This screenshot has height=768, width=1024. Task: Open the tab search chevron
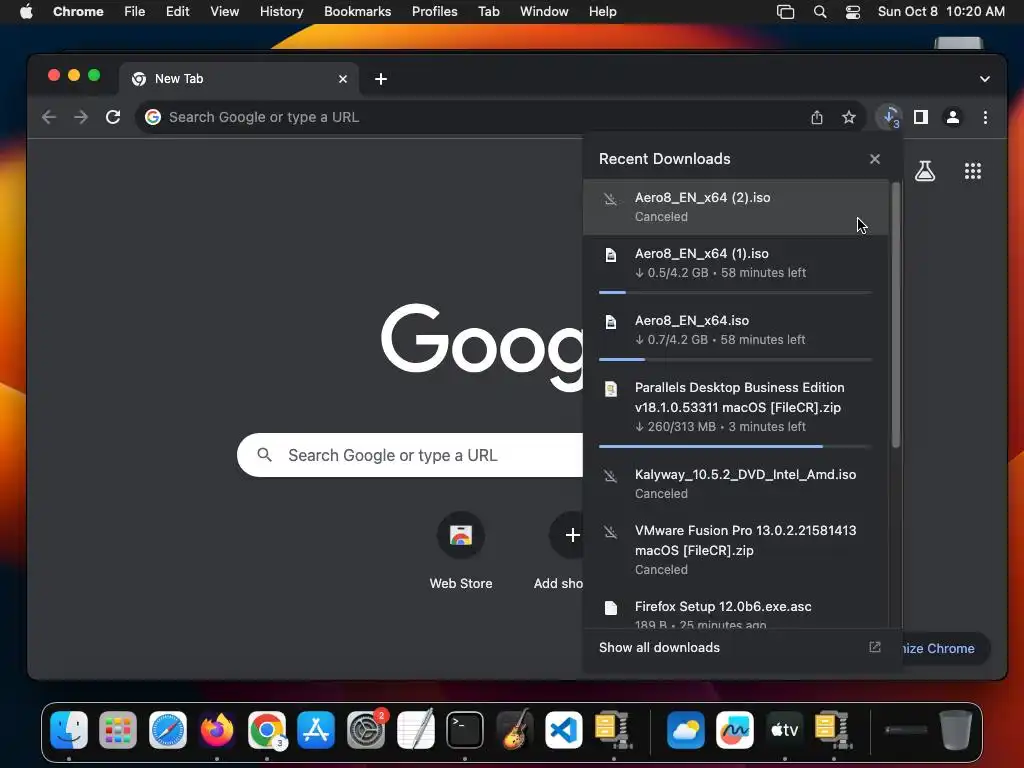(x=985, y=79)
